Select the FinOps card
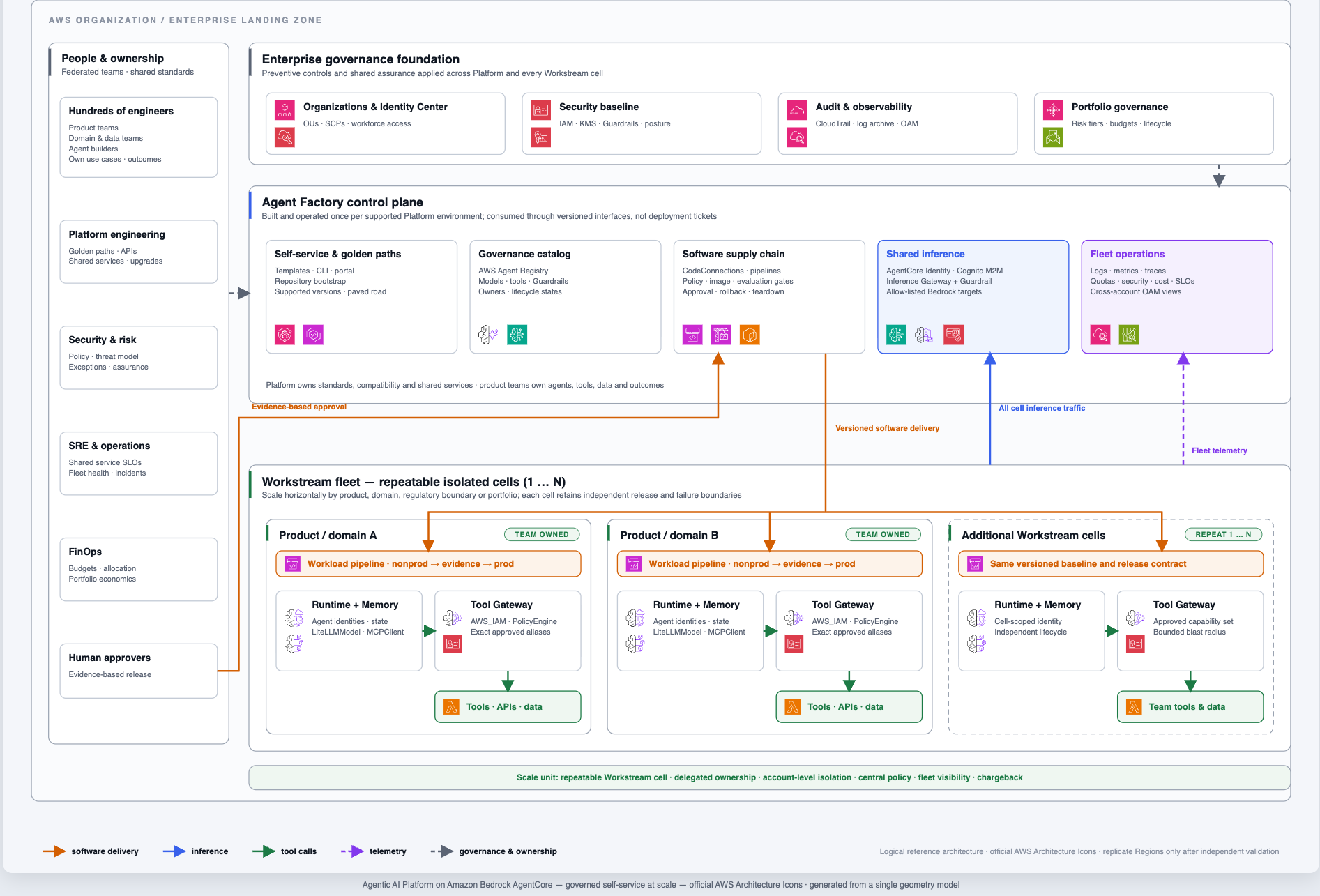Screen dimensions: 1320x896 tap(139, 569)
